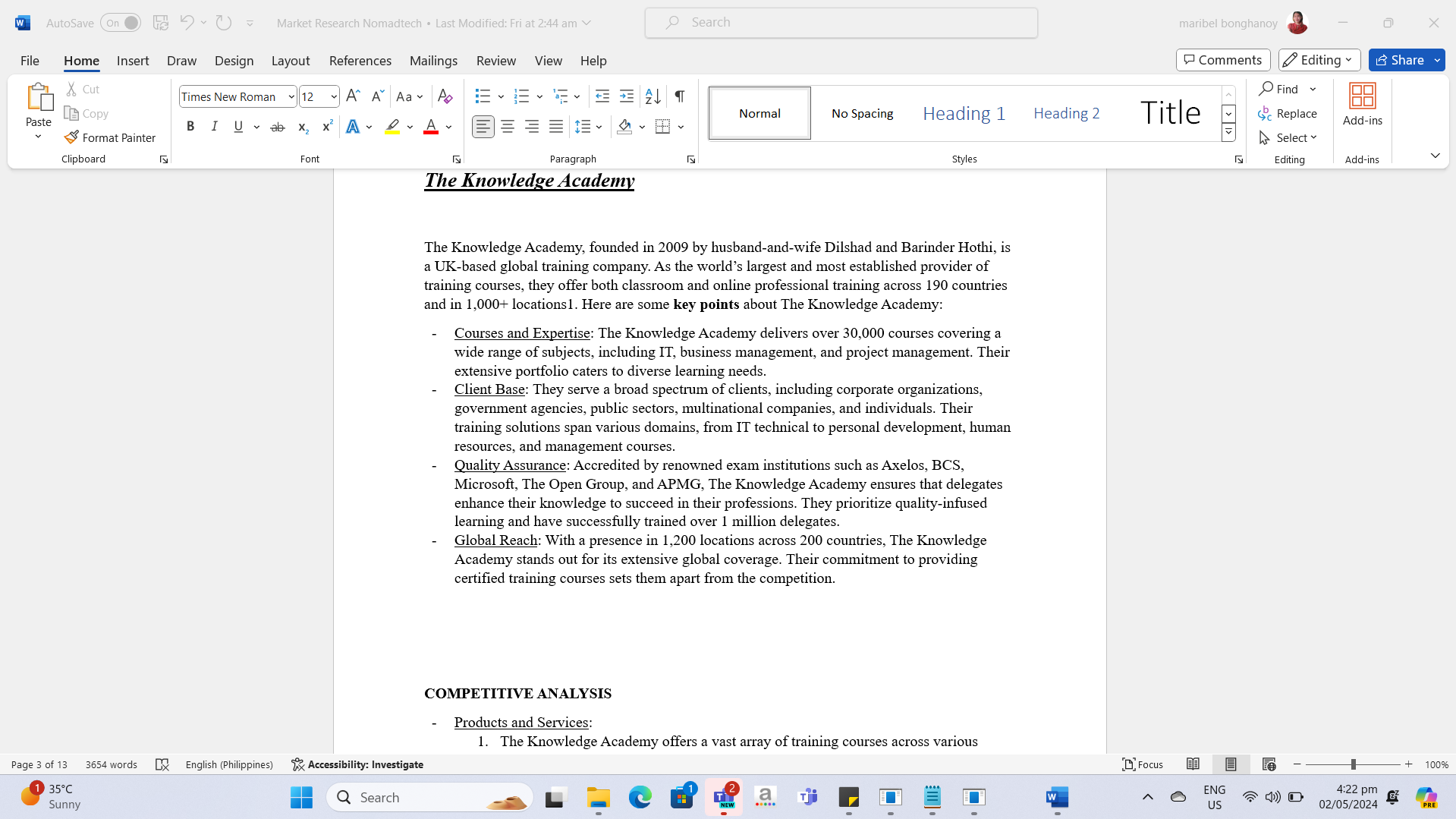Click the Share button
This screenshot has width=1456, height=819.
tap(1400, 60)
